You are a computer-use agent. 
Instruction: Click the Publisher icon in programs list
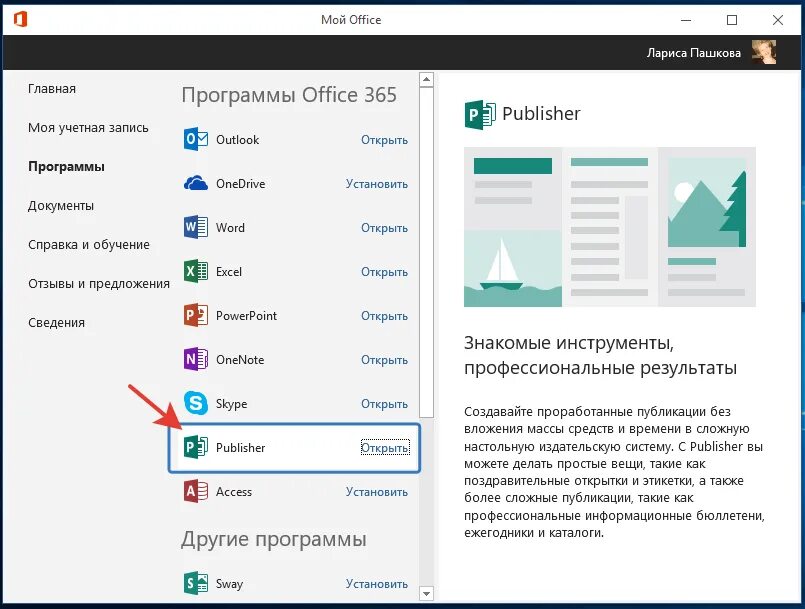pyautogui.click(x=196, y=447)
